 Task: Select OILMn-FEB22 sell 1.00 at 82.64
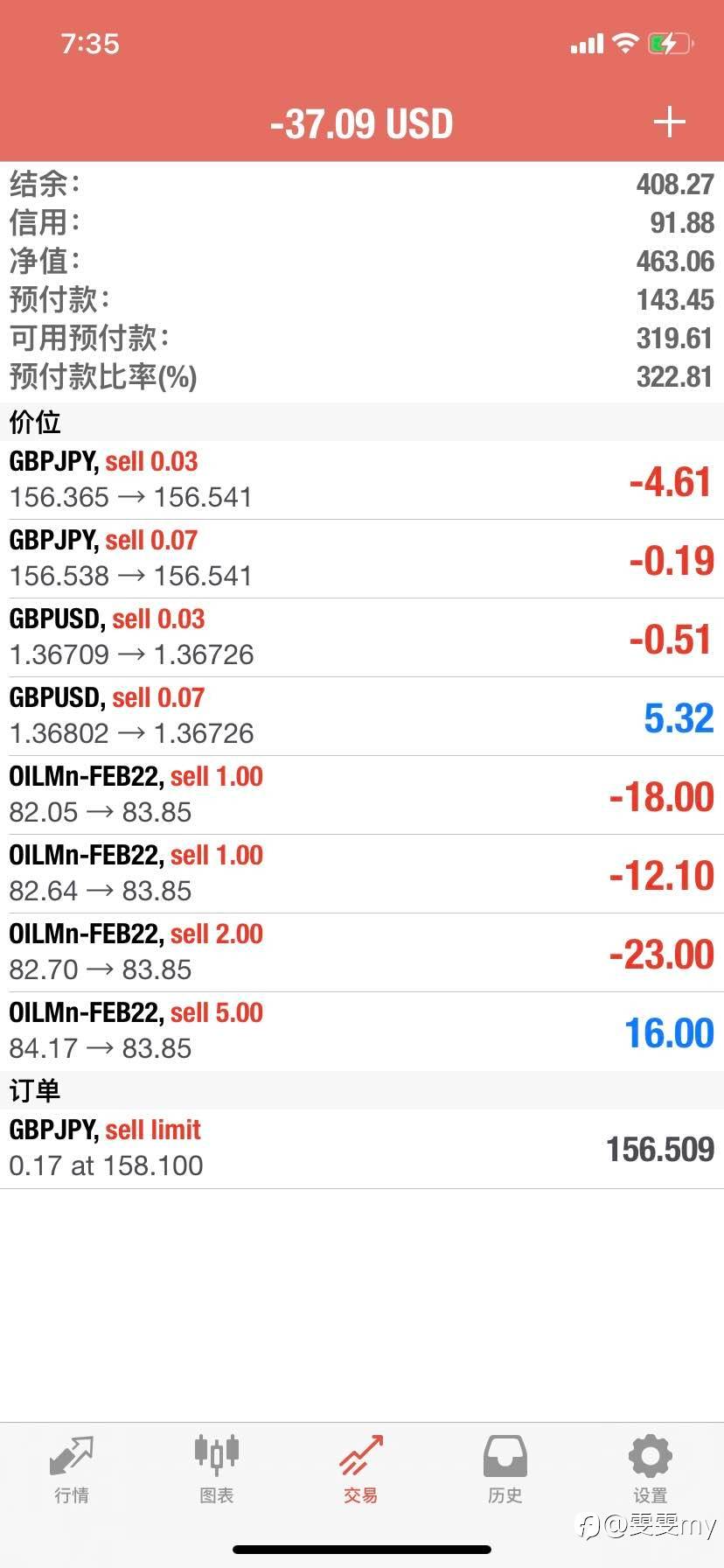[x=362, y=873]
